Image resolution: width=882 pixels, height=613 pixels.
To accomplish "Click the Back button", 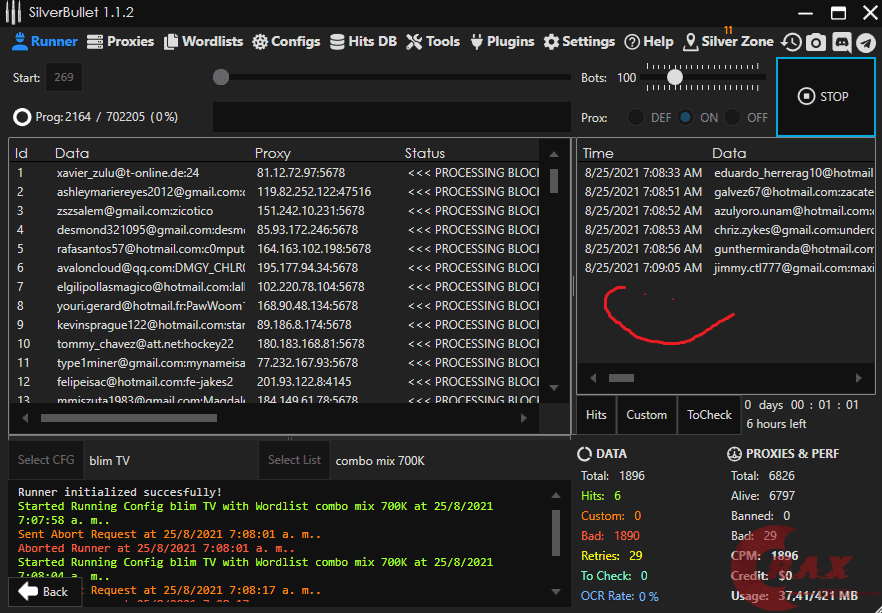I will 45,591.
